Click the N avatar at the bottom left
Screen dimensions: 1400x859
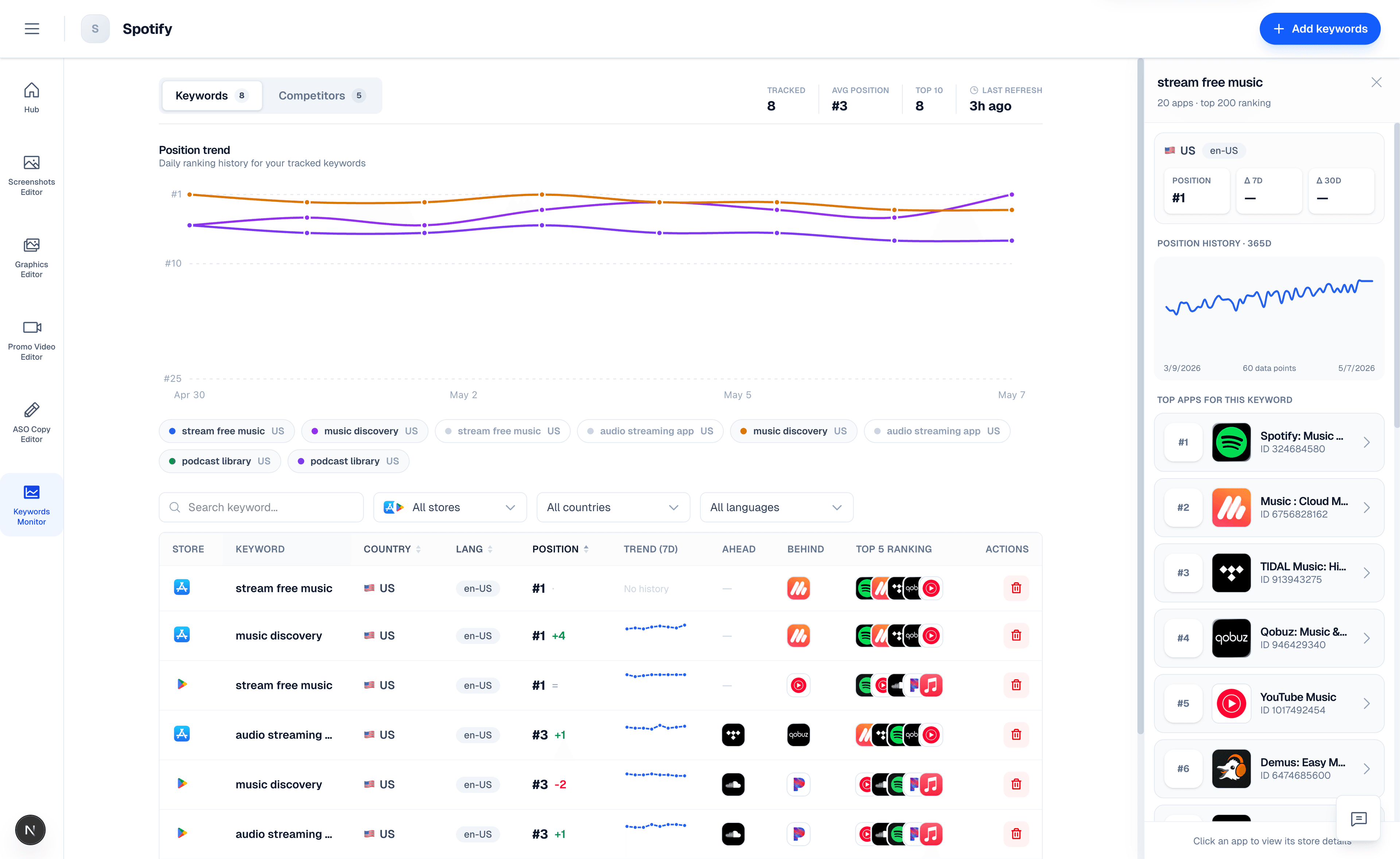pyautogui.click(x=30, y=830)
